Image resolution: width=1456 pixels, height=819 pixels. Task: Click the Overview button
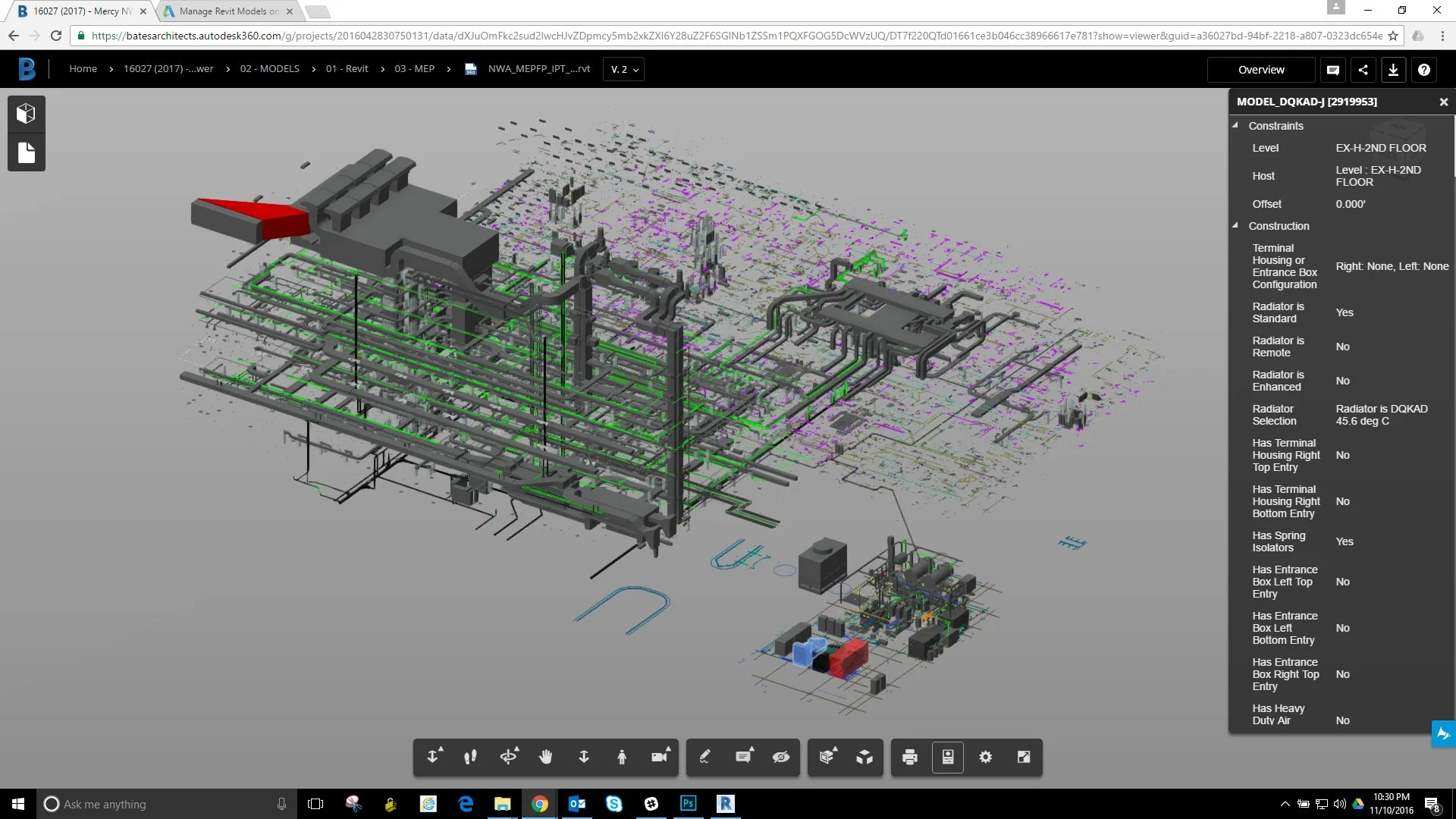point(1261,70)
